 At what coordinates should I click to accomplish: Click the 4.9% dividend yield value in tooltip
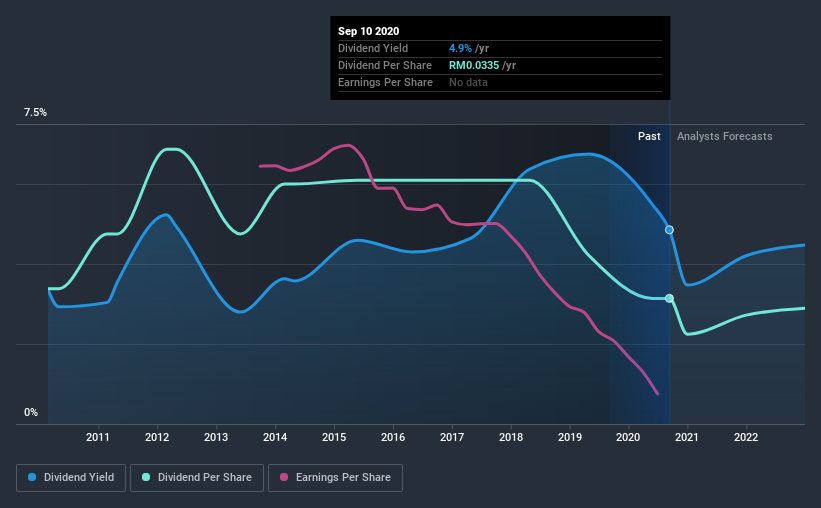pyautogui.click(x=460, y=48)
